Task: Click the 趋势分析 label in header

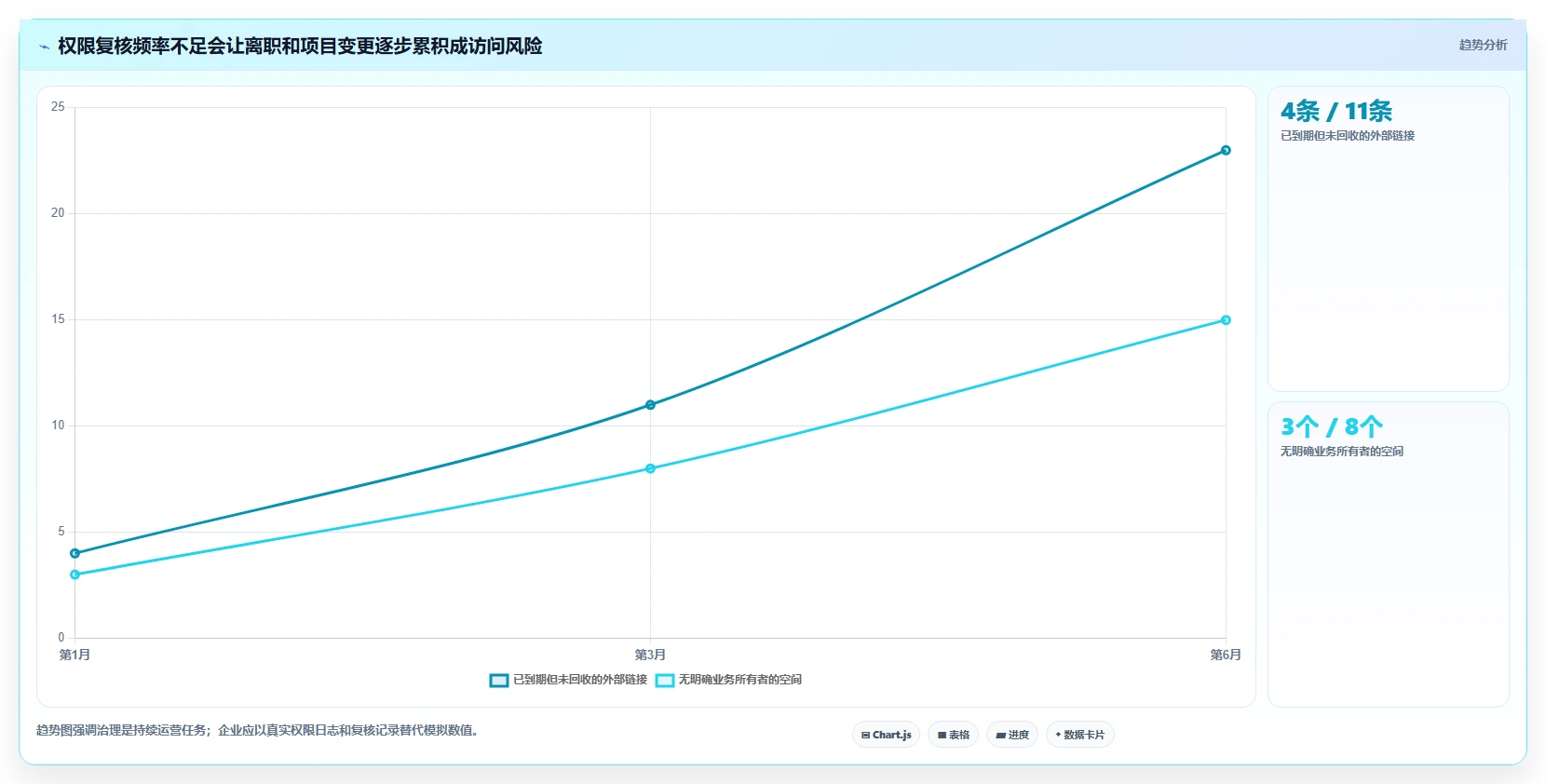Action: (x=1483, y=45)
